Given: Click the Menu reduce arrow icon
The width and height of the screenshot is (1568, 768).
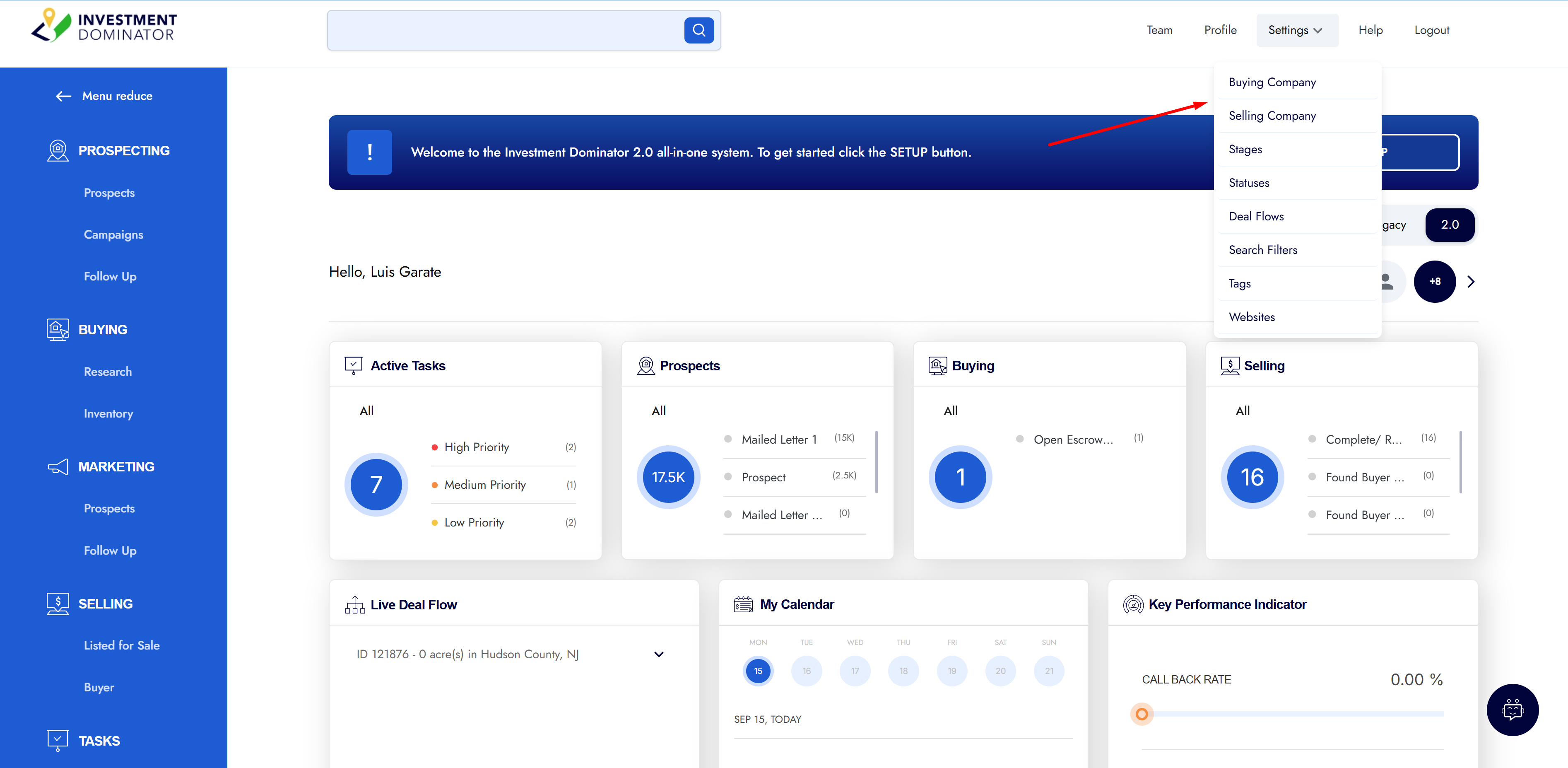Looking at the screenshot, I should pyautogui.click(x=63, y=96).
